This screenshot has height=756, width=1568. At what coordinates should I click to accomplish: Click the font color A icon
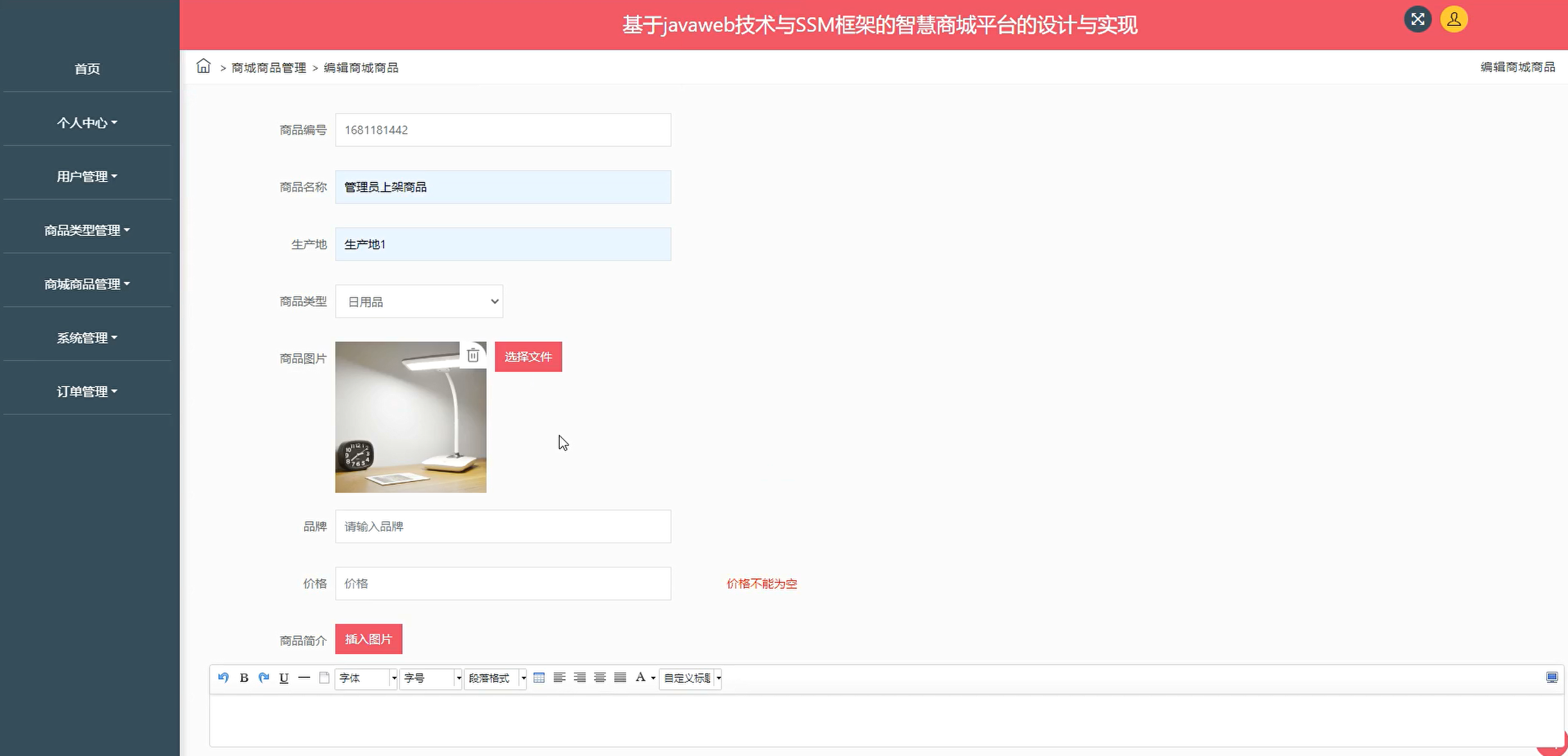(640, 677)
